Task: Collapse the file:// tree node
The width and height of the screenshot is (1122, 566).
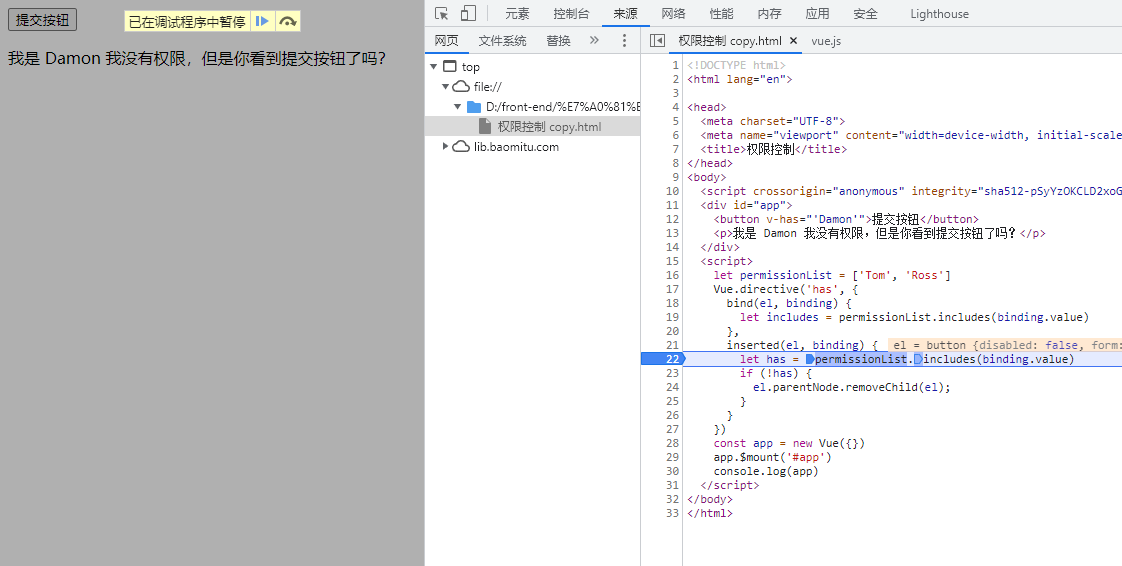Action: 445,87
